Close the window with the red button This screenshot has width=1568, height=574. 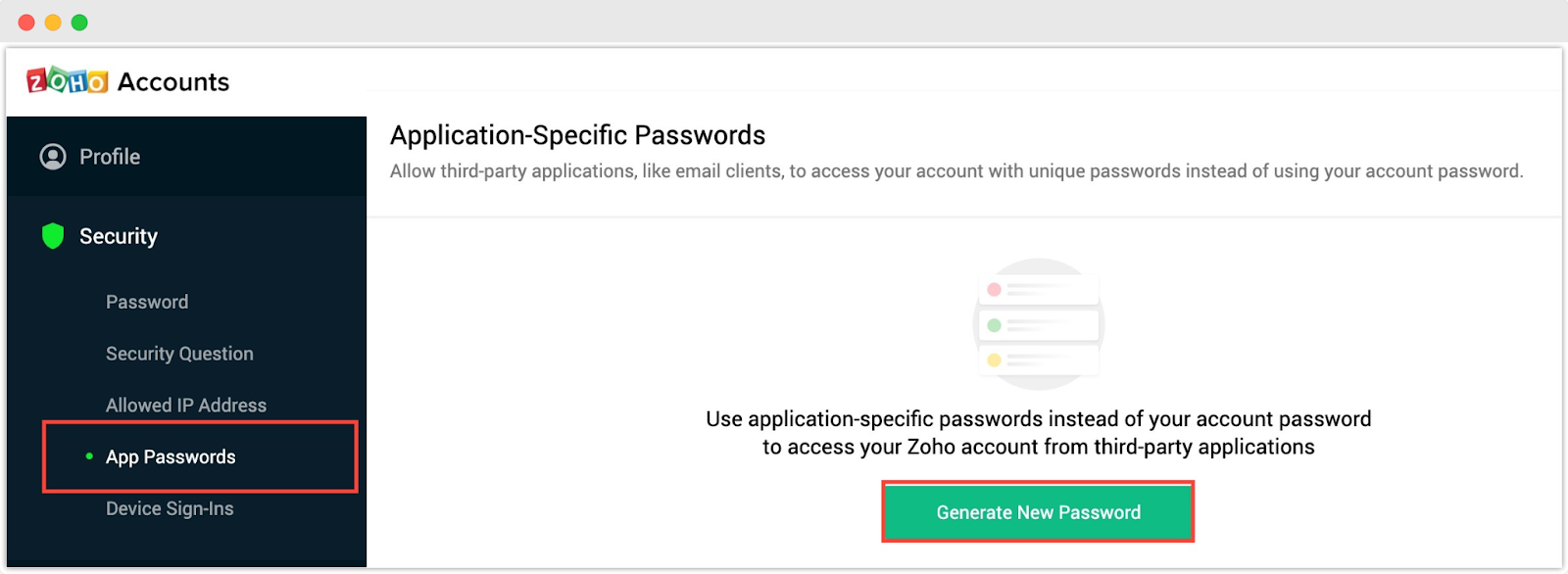(x=26, y=23)
